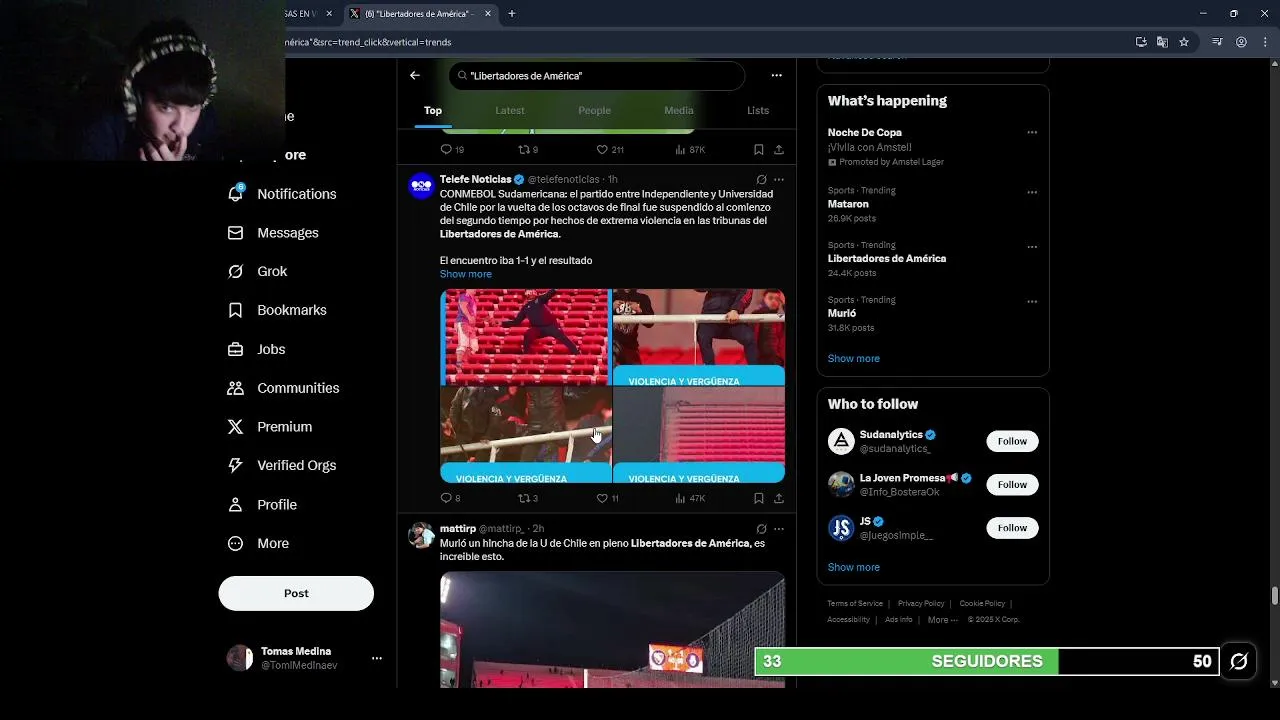The image size is (1280, 720).
Task: Open Grok icon in sidebar
Action: tap(236, 272)
